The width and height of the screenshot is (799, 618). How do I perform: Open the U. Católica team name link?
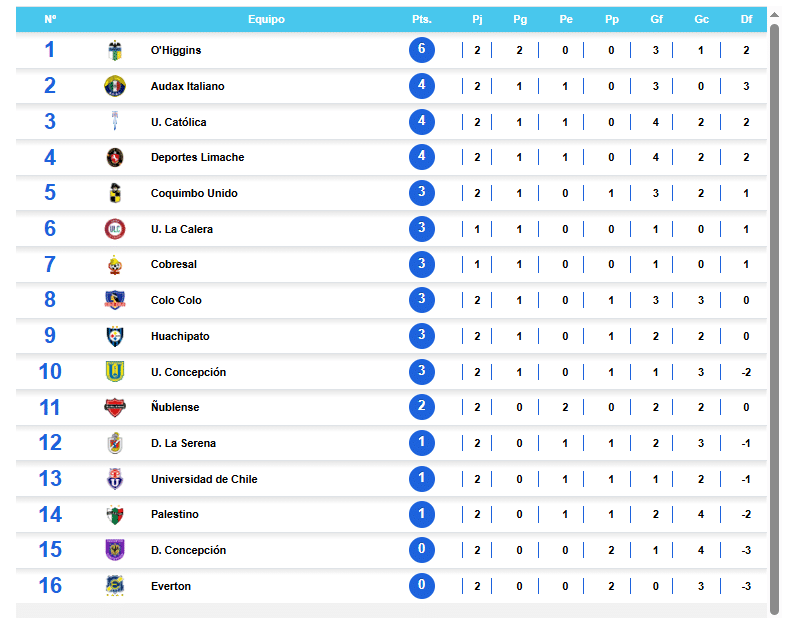pos(179,122)
